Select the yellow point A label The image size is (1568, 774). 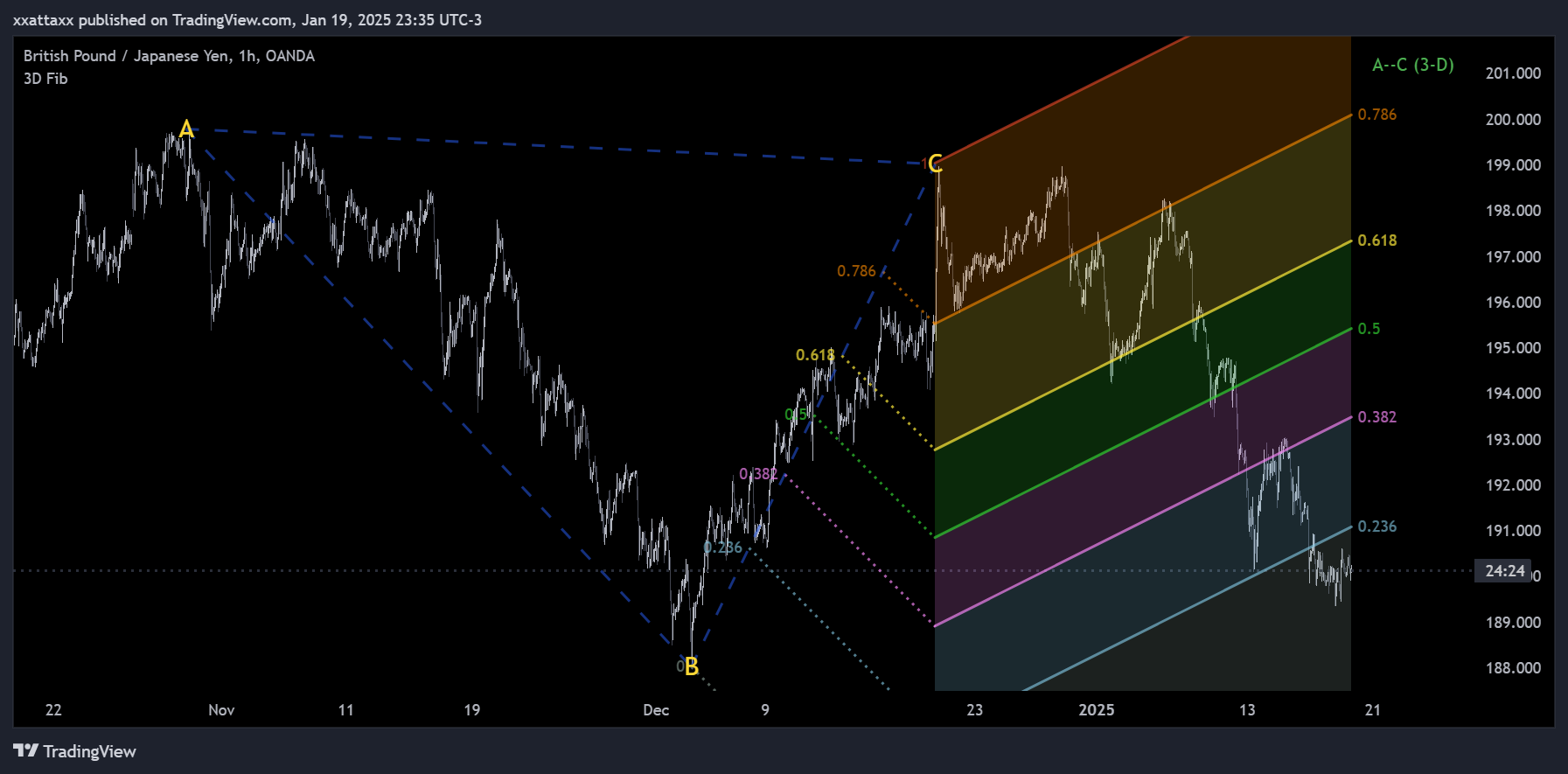point(186,129)
